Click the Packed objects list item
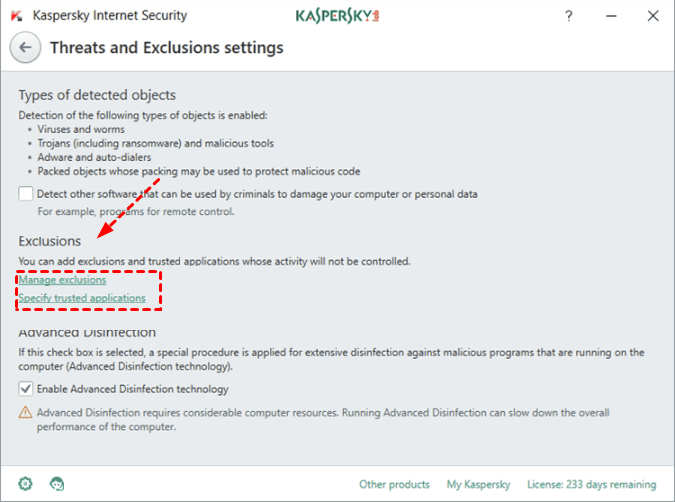 tap(199, 171)
